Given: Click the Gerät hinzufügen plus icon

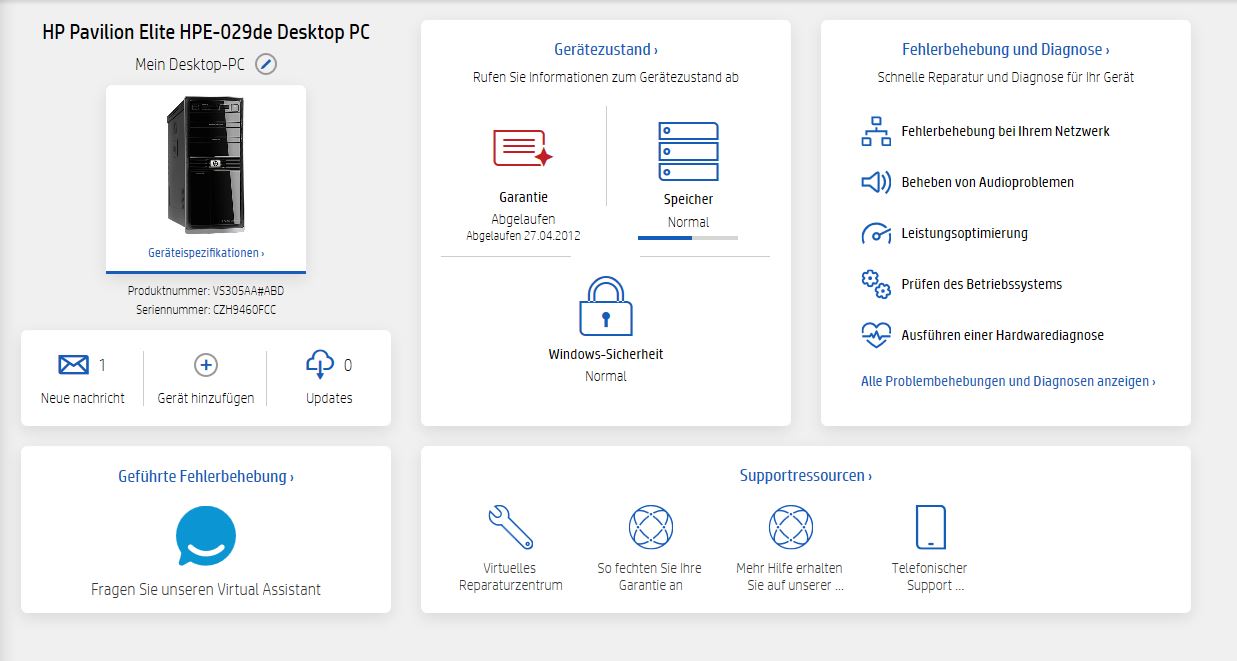Looking at the screenshot, I should pyautogui.click(x=206, y=365).
